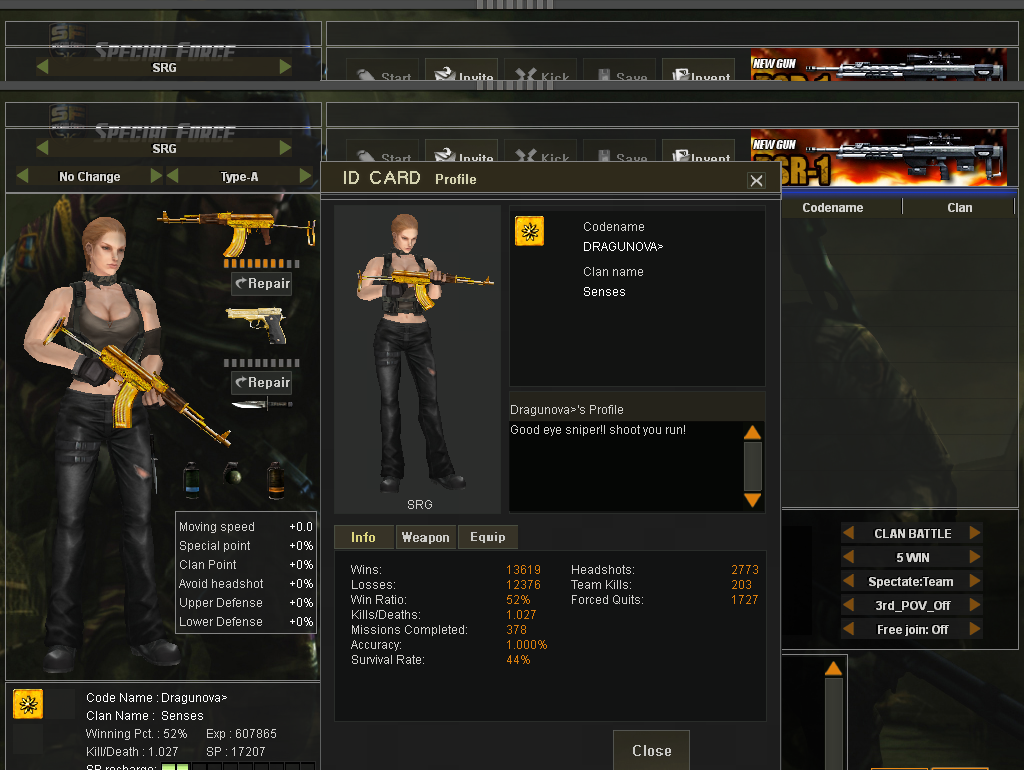Click the Close button of ID card

click(651, 750)
